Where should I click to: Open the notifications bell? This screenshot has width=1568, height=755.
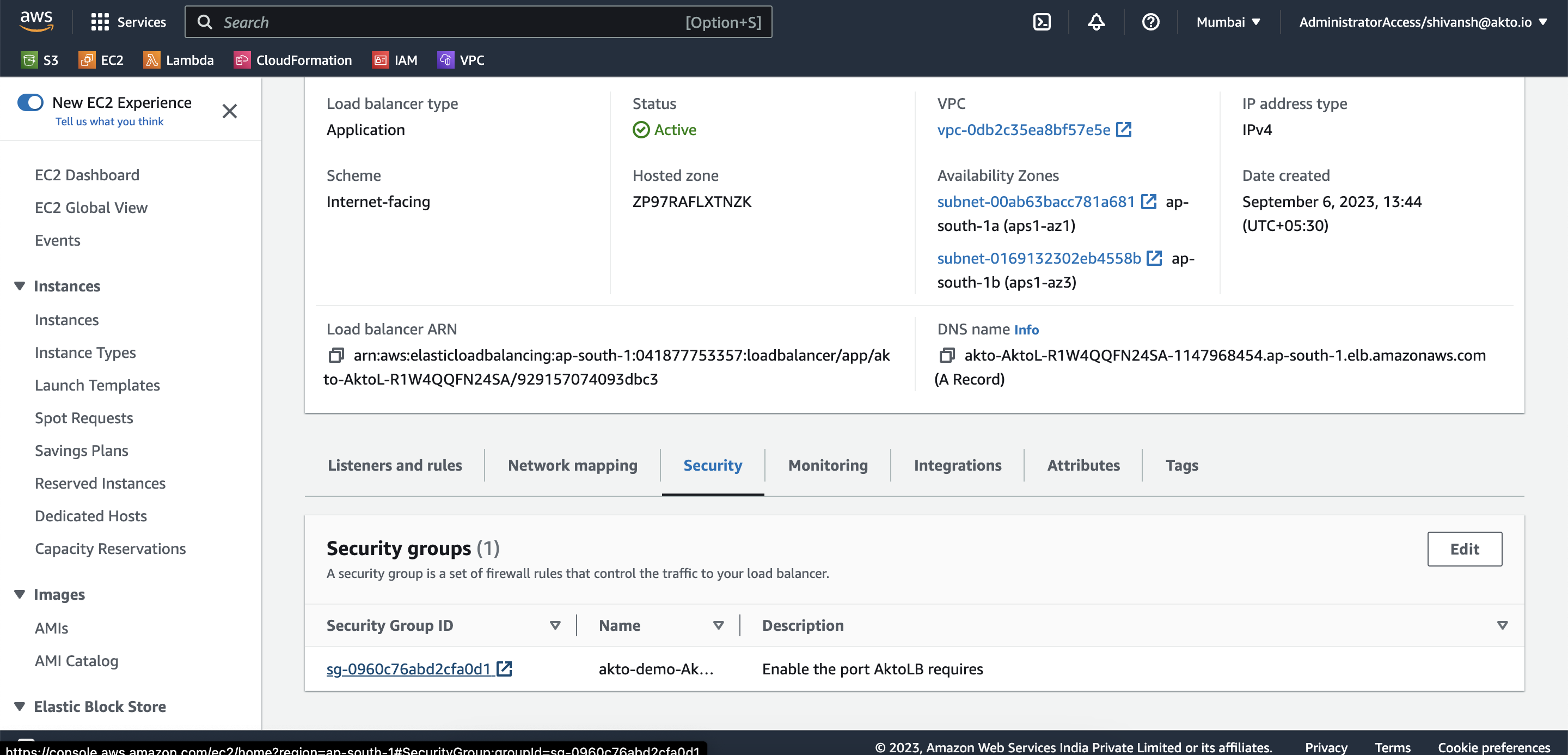pyautogui.click(x=1095, y=22)
